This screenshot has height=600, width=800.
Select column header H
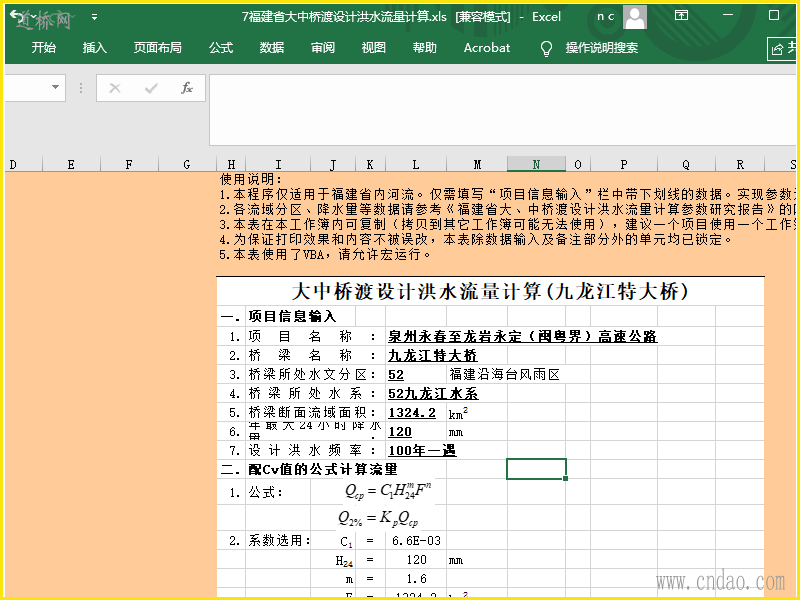231,164
